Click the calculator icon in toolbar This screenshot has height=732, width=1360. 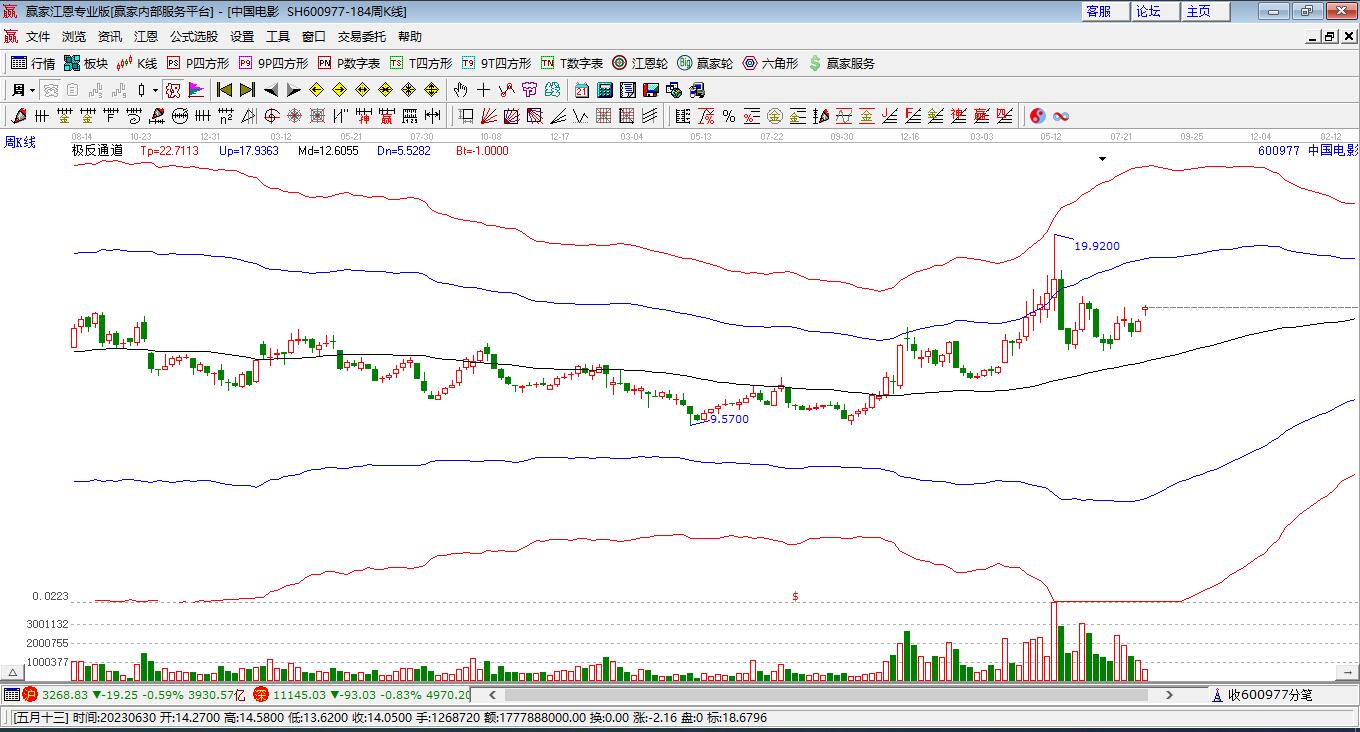coord(604,90)
